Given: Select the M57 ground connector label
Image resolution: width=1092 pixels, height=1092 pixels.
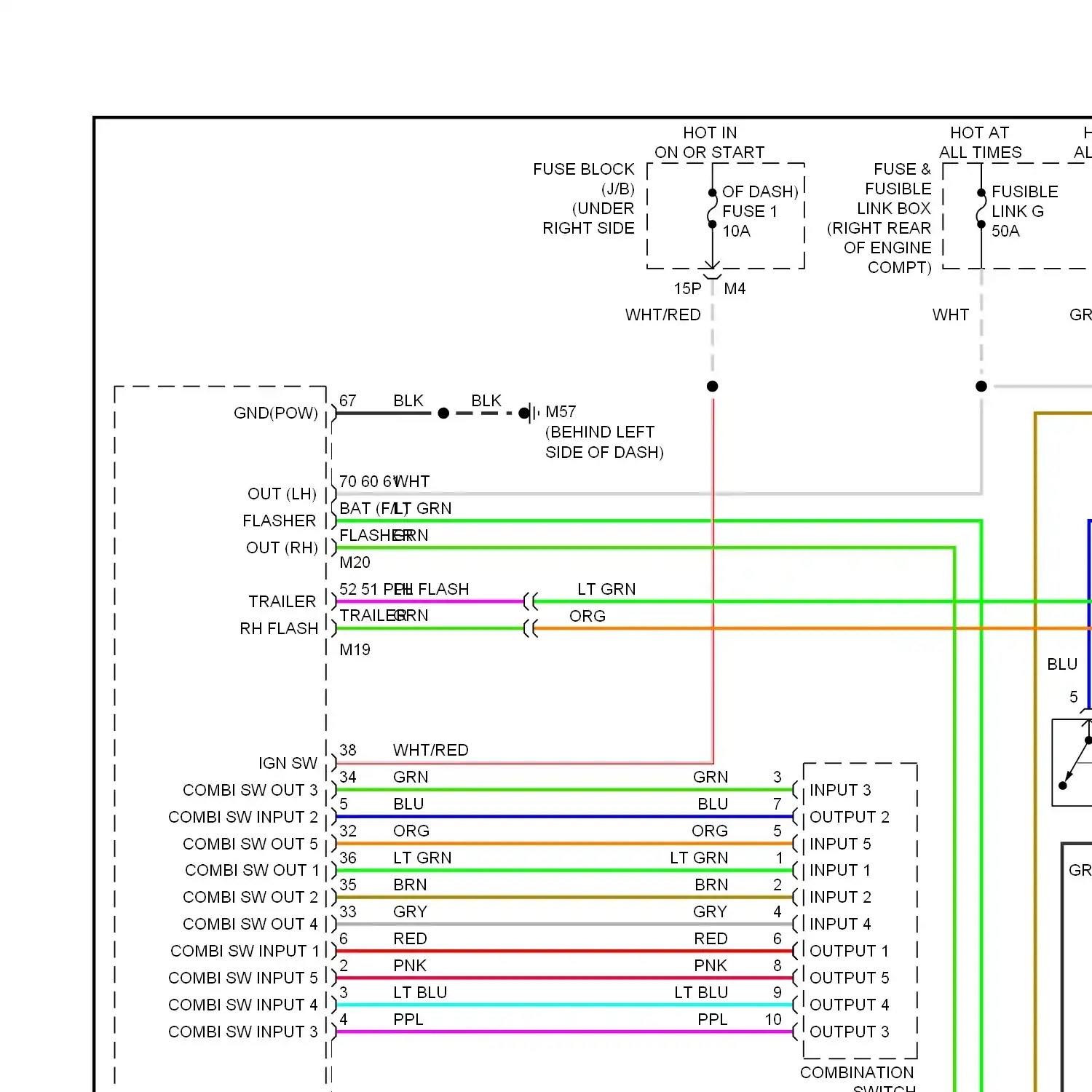Looking at the screenshot, I should click(561, 412).
